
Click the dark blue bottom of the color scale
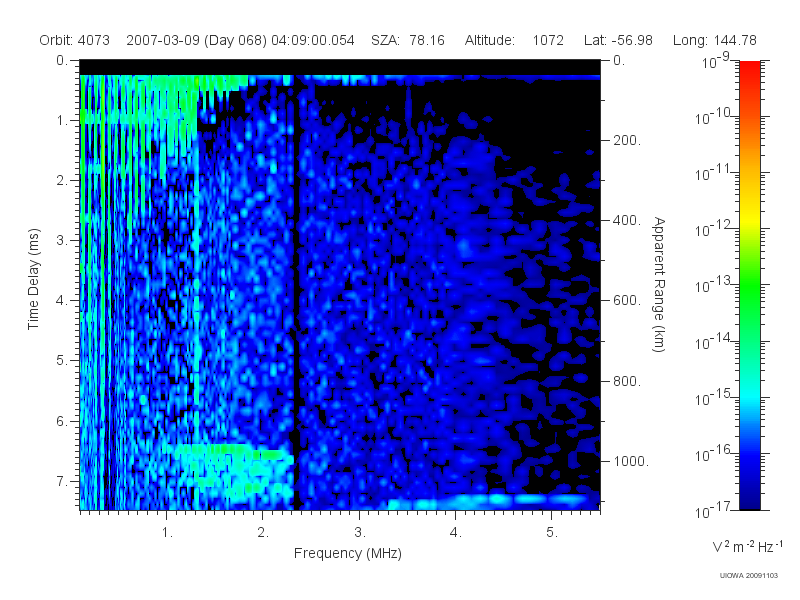749,500
